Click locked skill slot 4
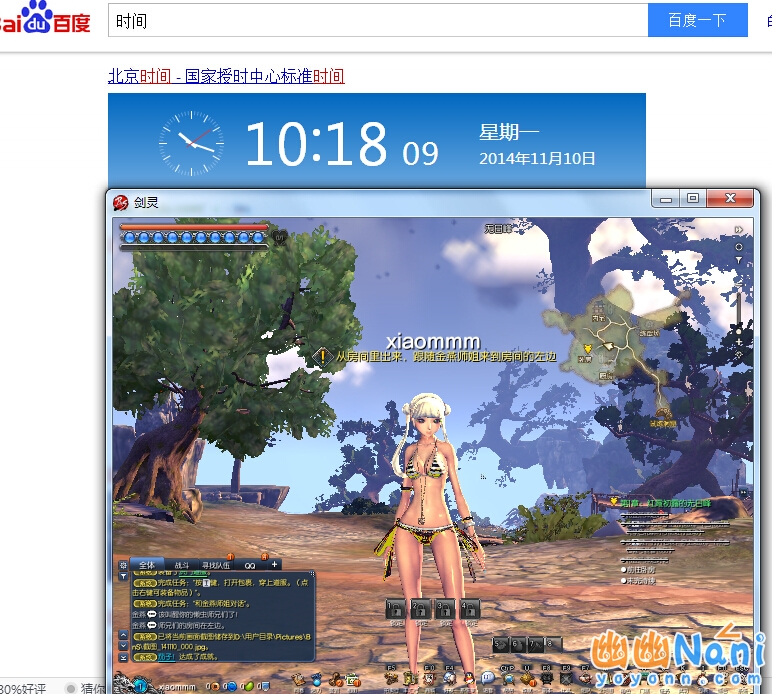Screen dimensions: 772x694 470,609
